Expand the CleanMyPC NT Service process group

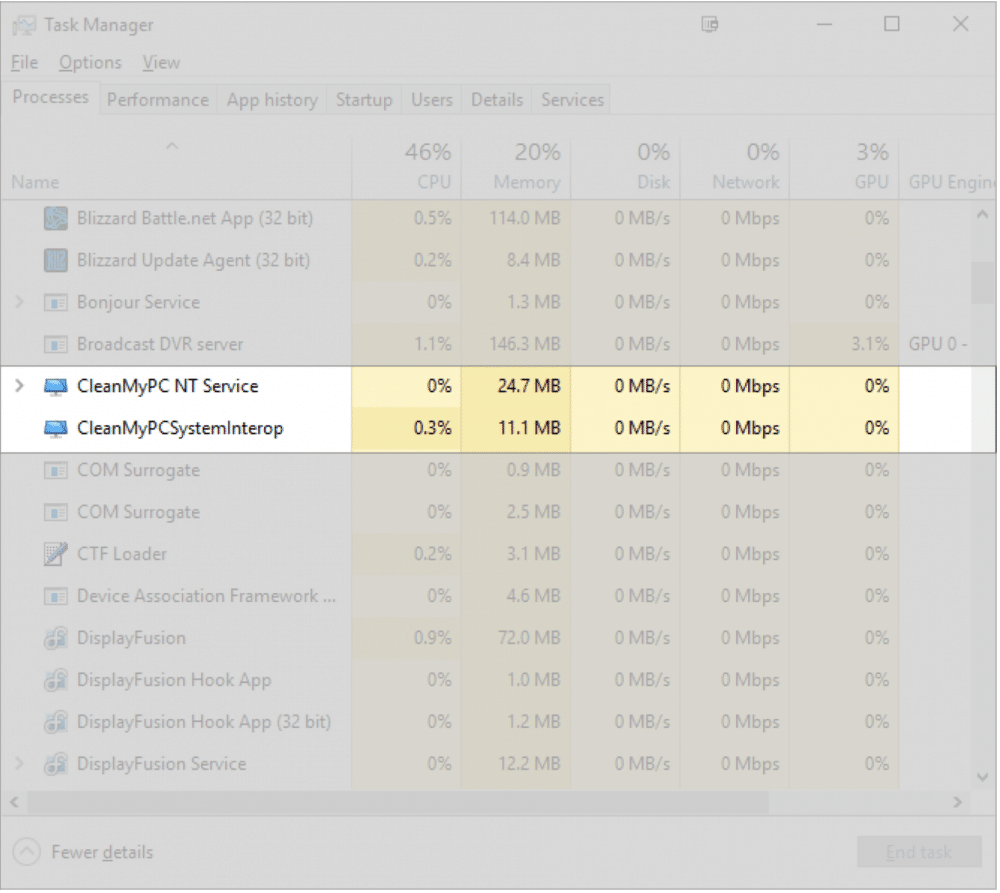pyautogui.click(x=19, y=386)
